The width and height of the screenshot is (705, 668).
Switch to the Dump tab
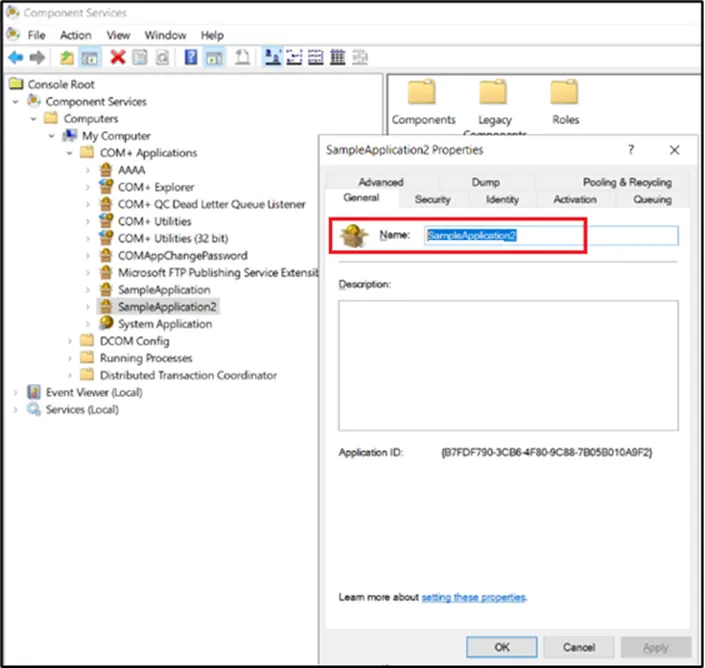(x=486, y=182)
